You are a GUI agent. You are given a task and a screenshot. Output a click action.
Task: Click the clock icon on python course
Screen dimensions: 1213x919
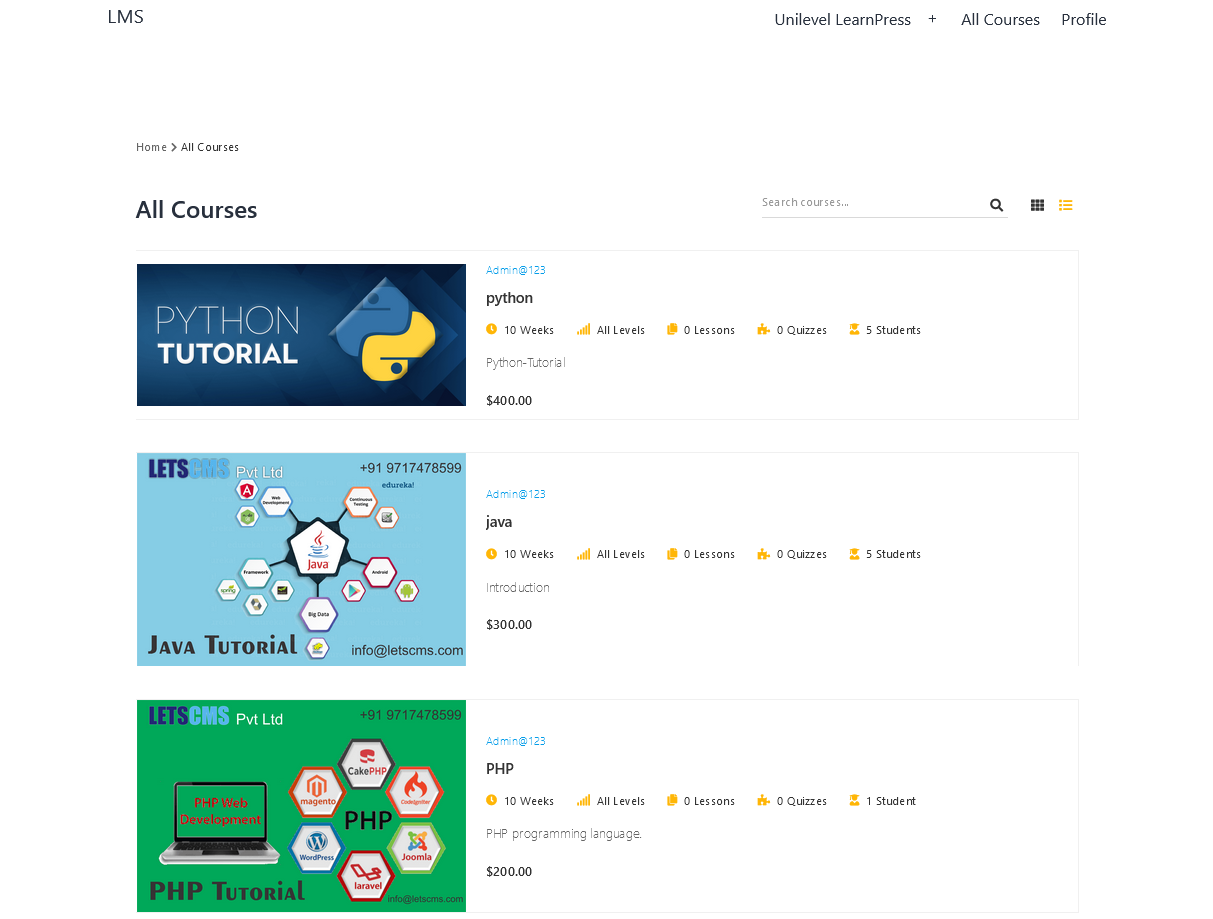click(491, 329)
